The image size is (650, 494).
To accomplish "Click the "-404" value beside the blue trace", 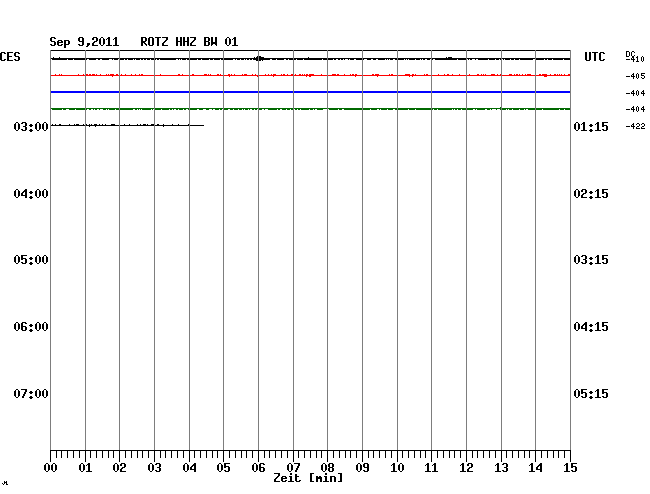I will (x=635, y=93).
